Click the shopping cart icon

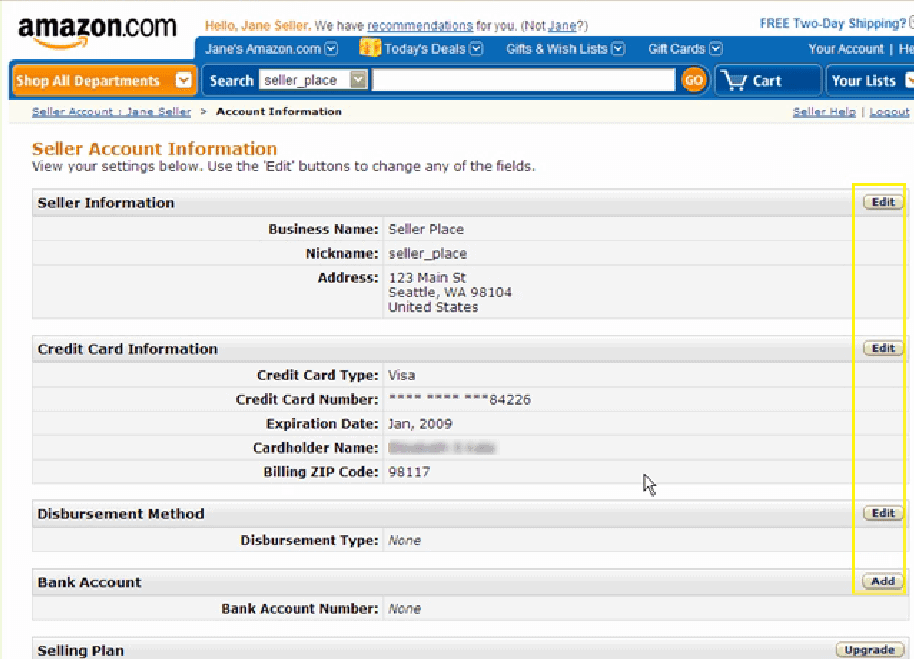tap(734, 80)
